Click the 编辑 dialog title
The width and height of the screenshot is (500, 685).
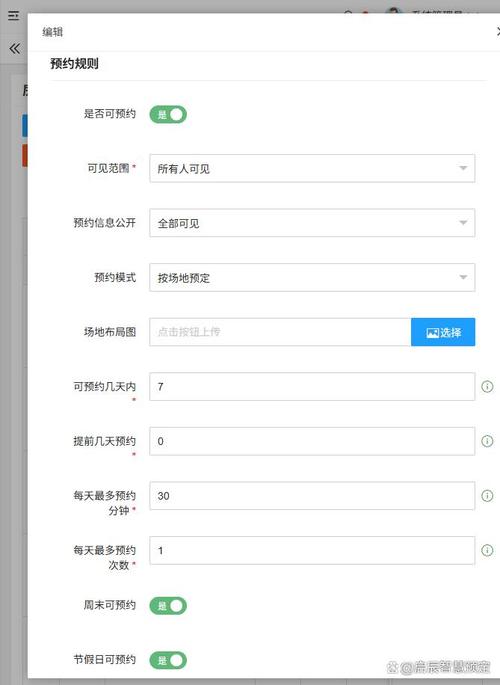click(52, 32)
